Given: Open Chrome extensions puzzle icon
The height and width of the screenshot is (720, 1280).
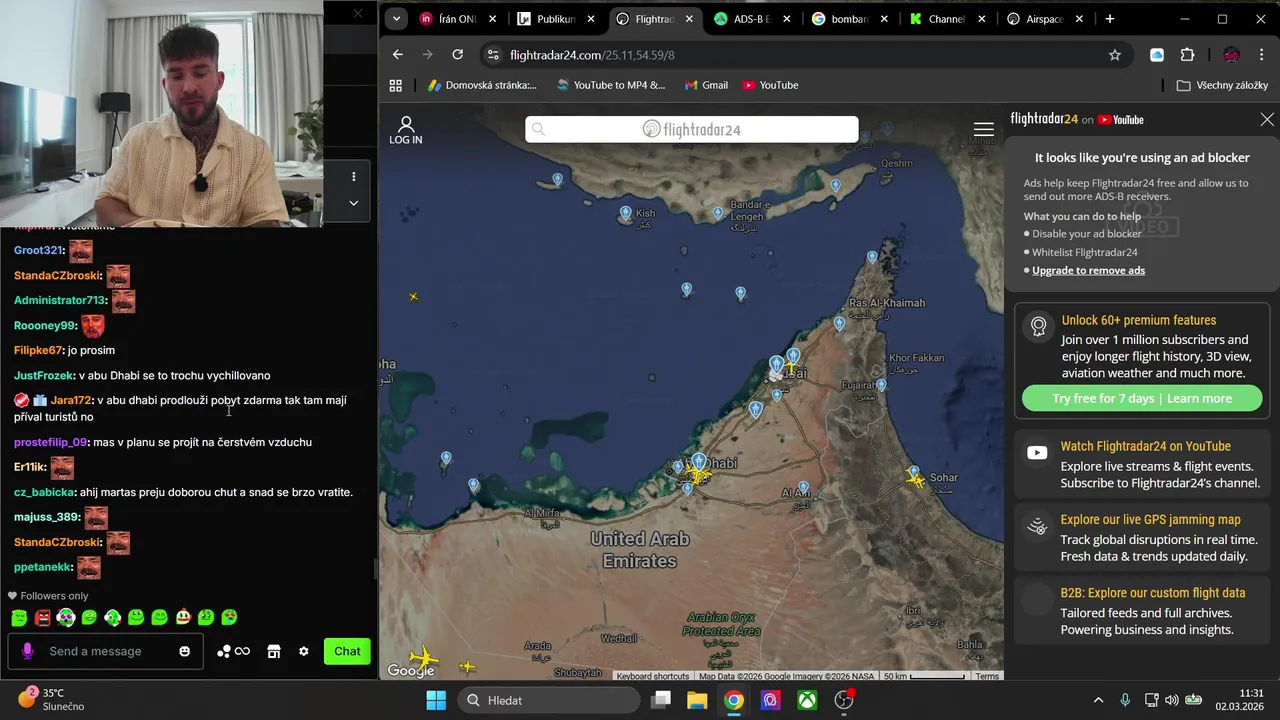Looking at the screenshot, I should [1187, 55].
